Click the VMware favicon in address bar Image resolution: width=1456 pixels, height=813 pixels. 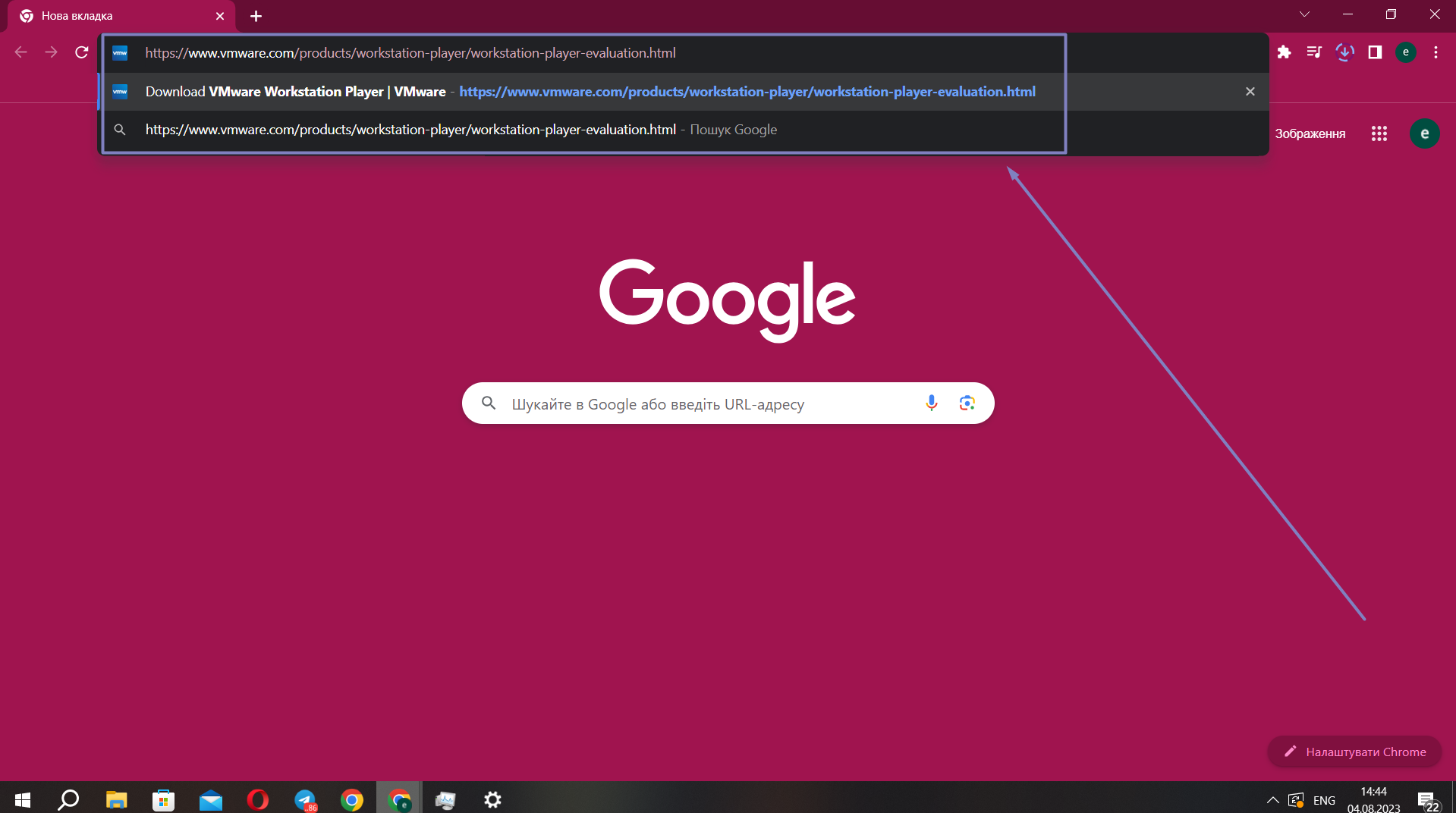[x=120, y=53]
